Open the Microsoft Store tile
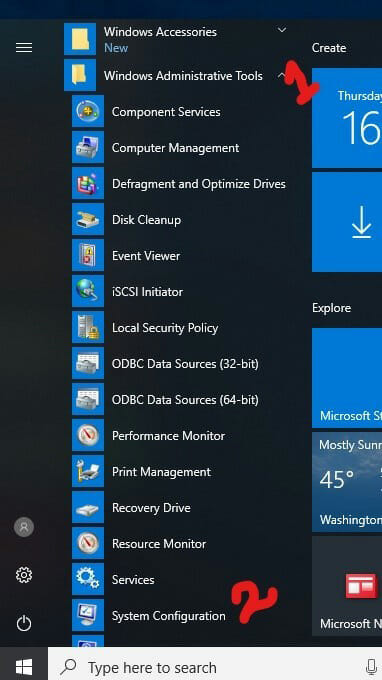Screen dimensions: 382x680 347,378
